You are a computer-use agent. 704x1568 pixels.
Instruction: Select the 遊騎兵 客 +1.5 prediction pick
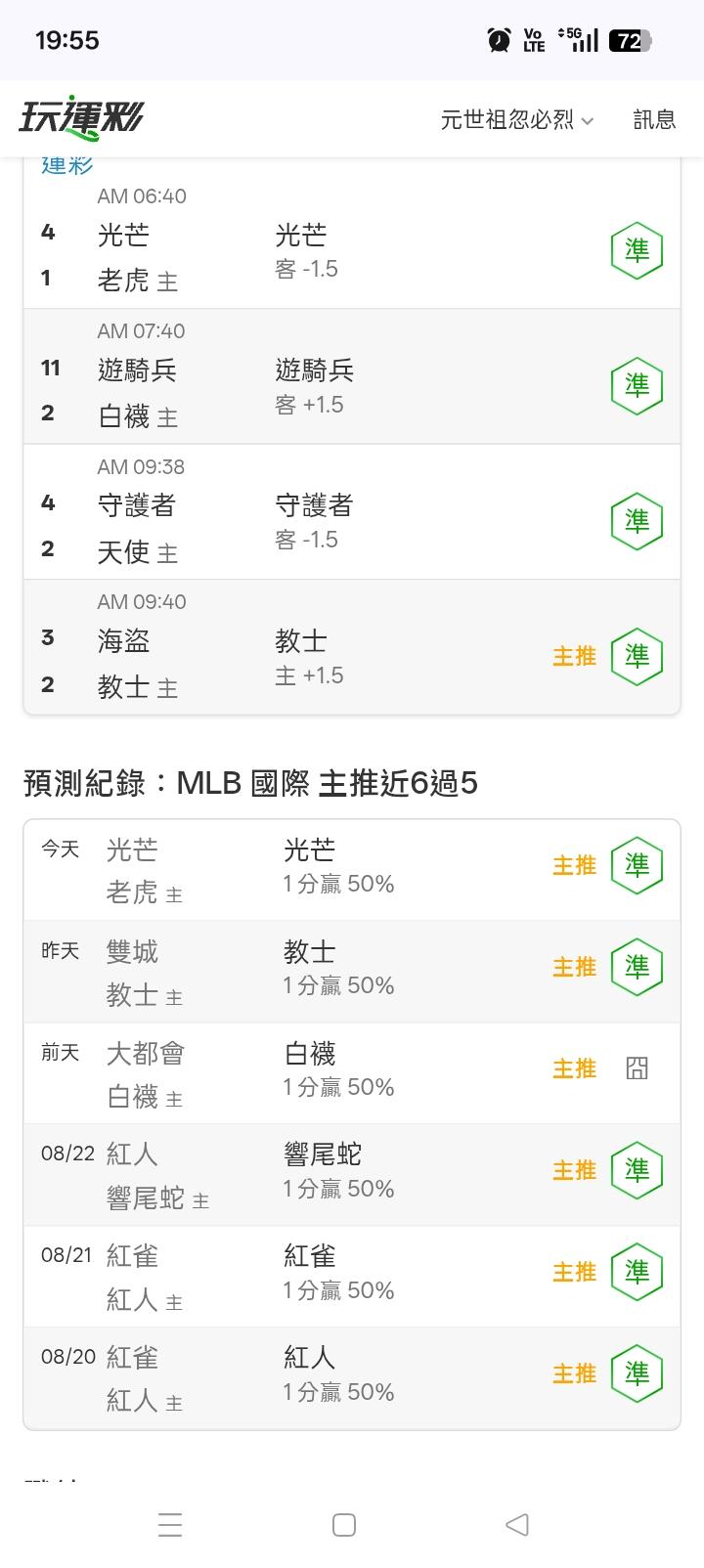(315, 386)
